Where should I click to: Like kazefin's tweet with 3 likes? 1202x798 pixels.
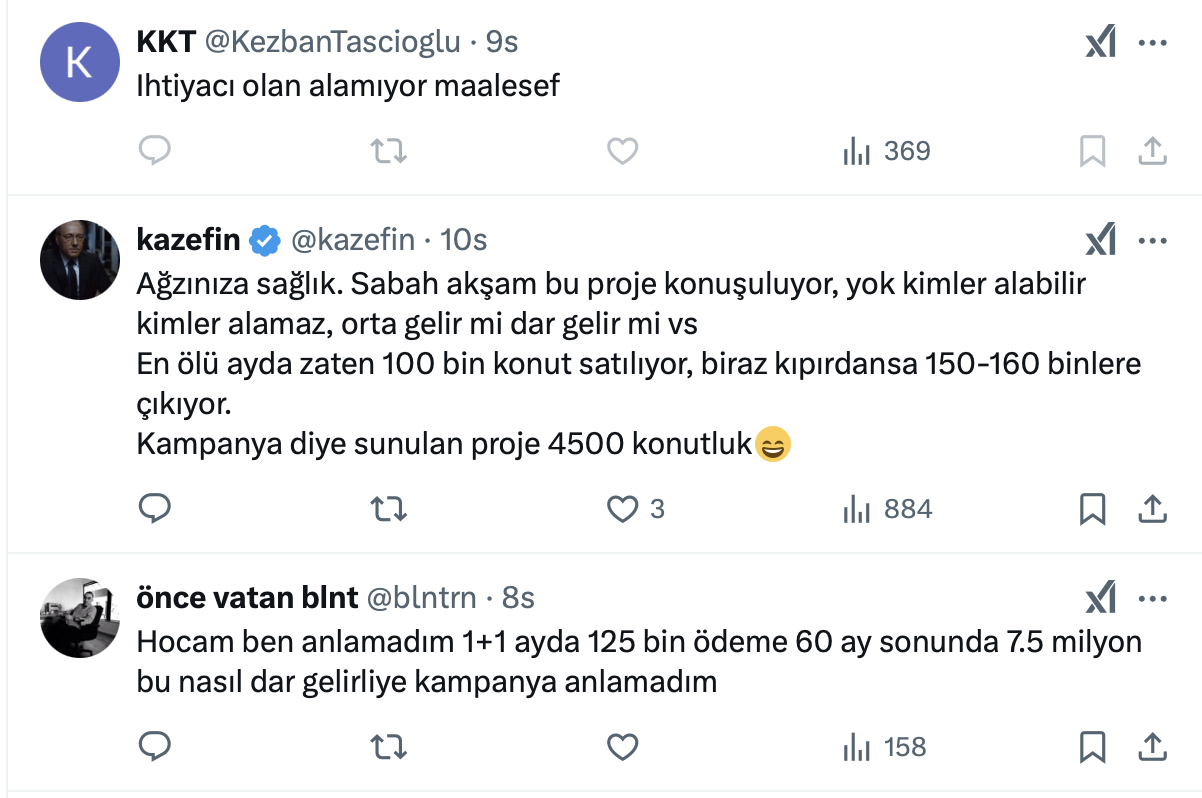click(623, 509)
